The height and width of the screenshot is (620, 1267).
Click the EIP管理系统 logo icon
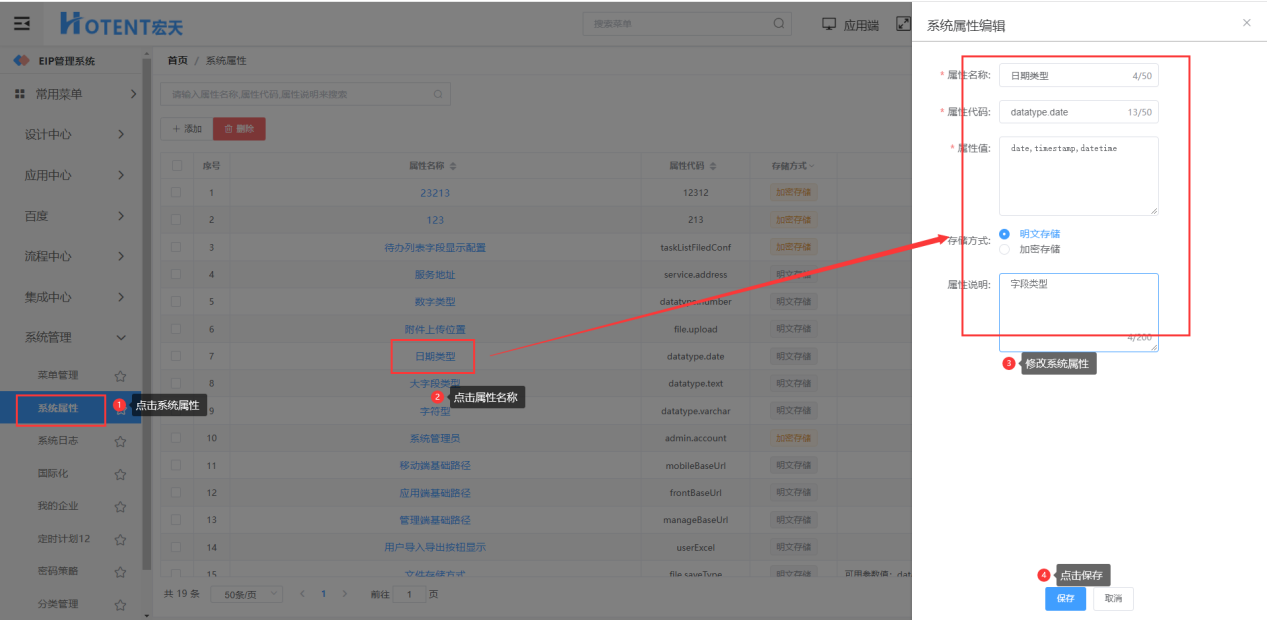21,61
